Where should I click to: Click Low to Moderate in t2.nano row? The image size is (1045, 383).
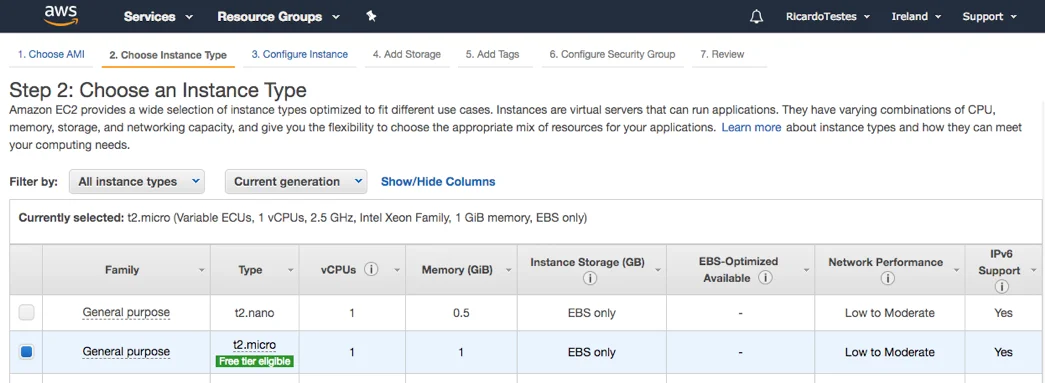[x=890, y=312]
